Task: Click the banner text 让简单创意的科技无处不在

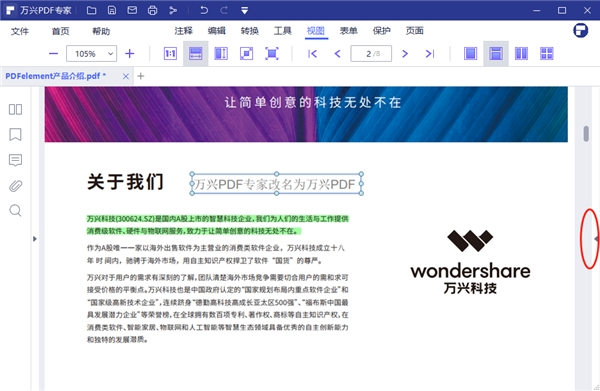Action: pos(313,103)
